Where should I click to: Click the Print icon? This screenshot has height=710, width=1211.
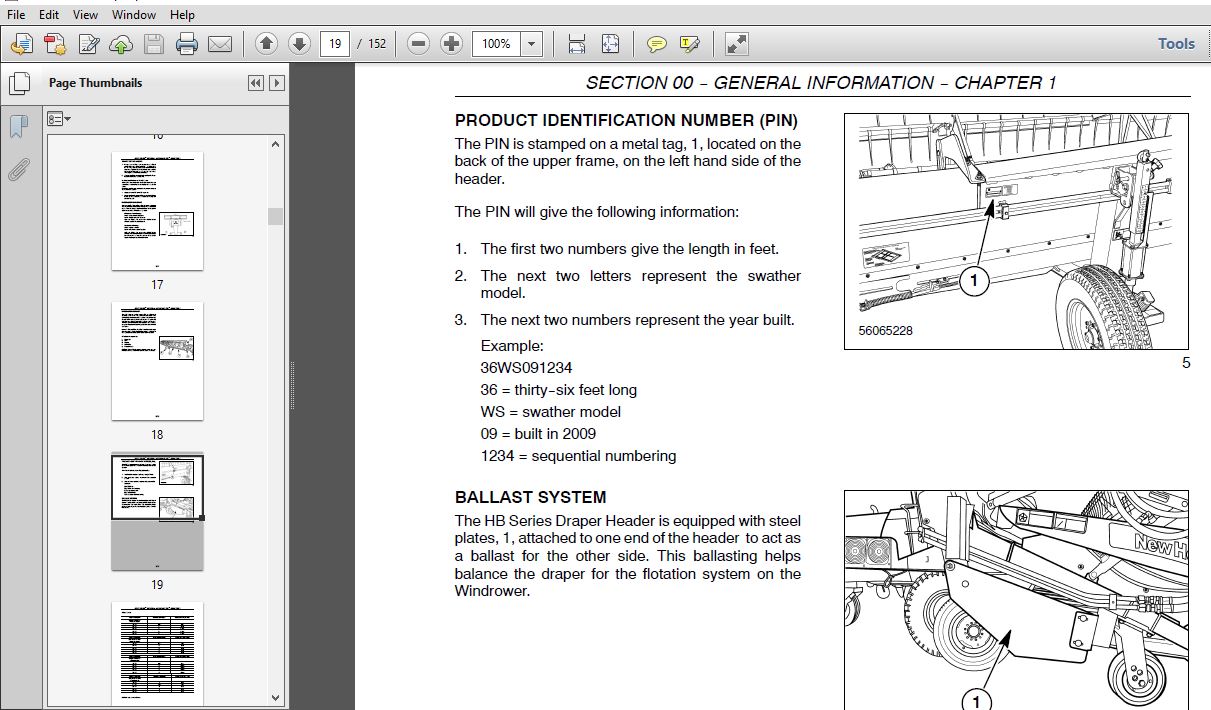[x=187, y=44]
